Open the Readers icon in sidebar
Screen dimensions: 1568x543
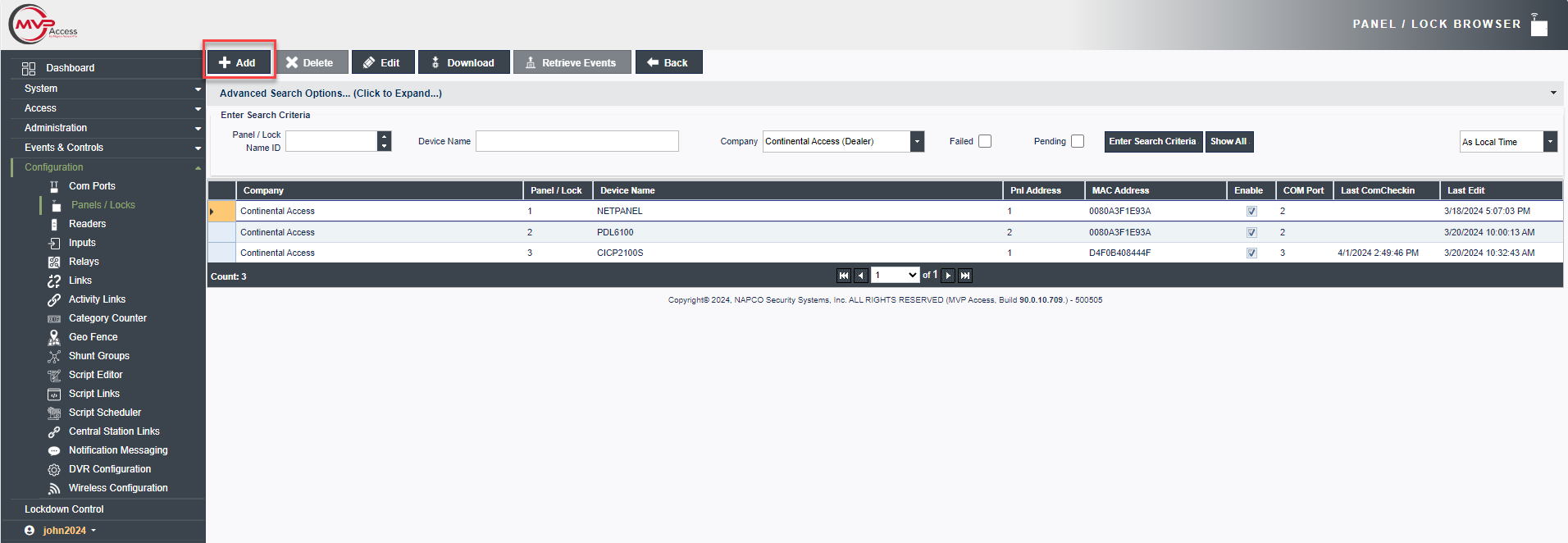click(54, 224)
